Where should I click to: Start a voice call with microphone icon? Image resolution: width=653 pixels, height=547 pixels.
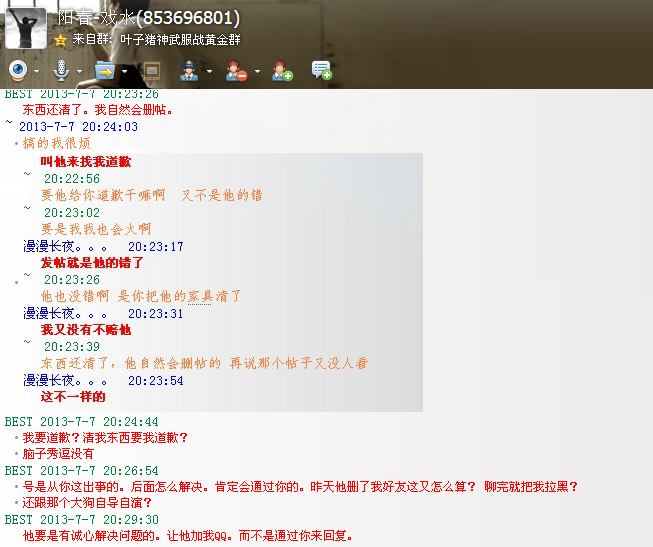click(61, 70)
